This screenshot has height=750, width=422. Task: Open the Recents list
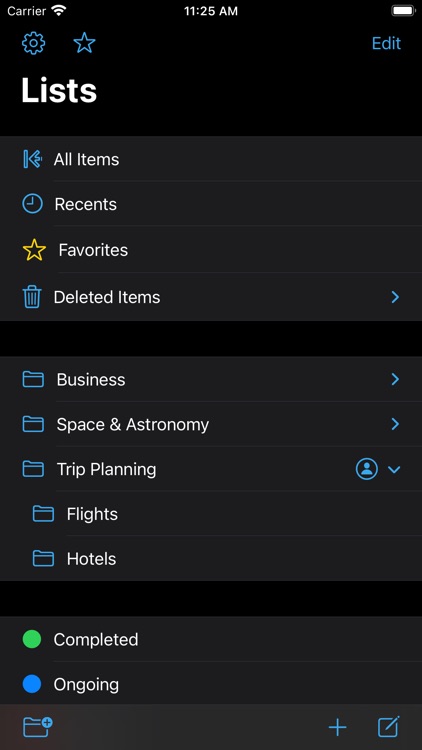pos(211,204)
